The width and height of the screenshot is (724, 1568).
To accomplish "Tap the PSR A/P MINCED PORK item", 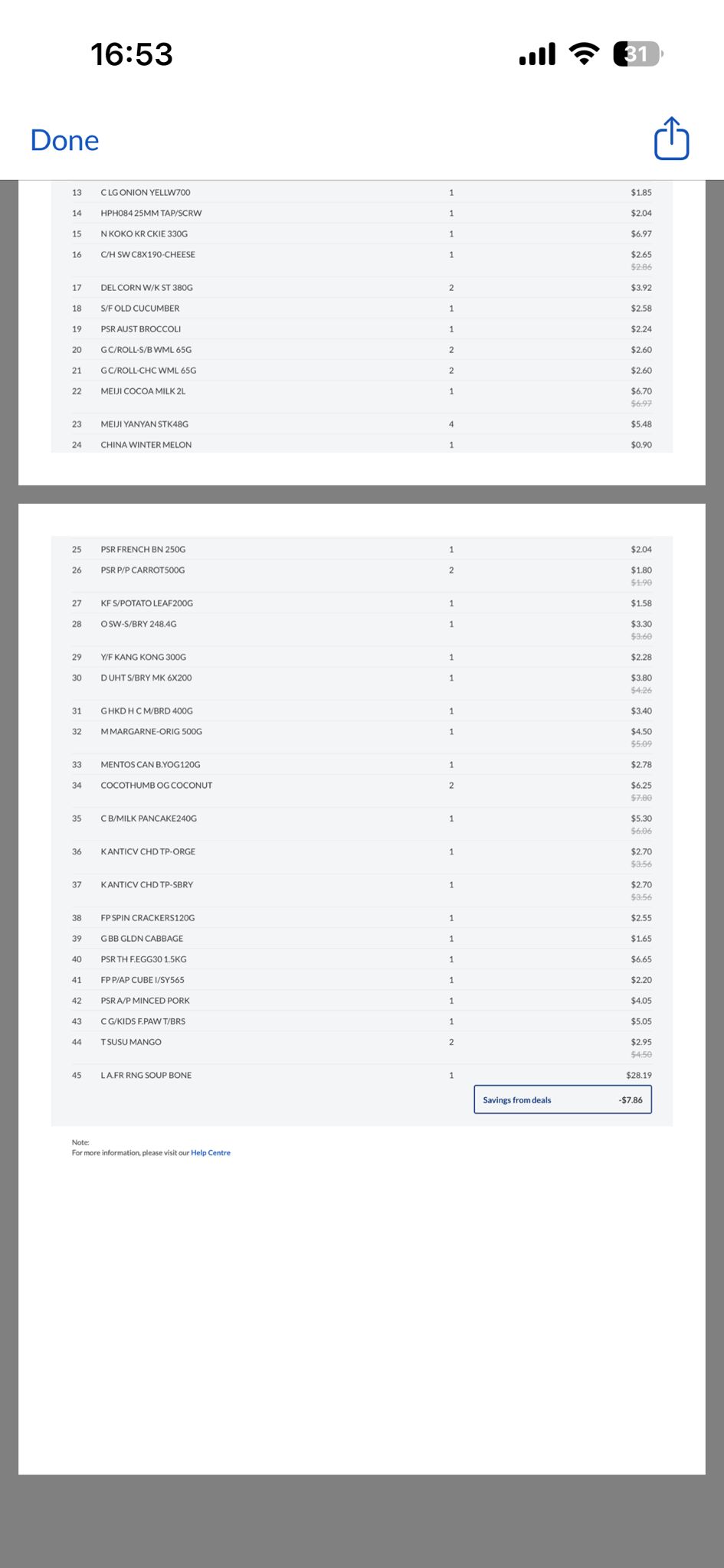I will click(x=145, y=1000).
